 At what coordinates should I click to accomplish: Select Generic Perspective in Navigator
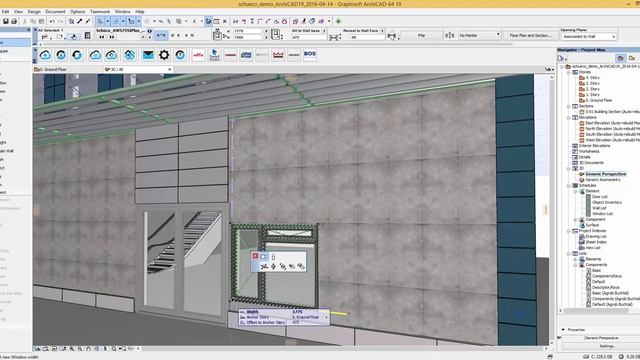(x=606, y=174)
